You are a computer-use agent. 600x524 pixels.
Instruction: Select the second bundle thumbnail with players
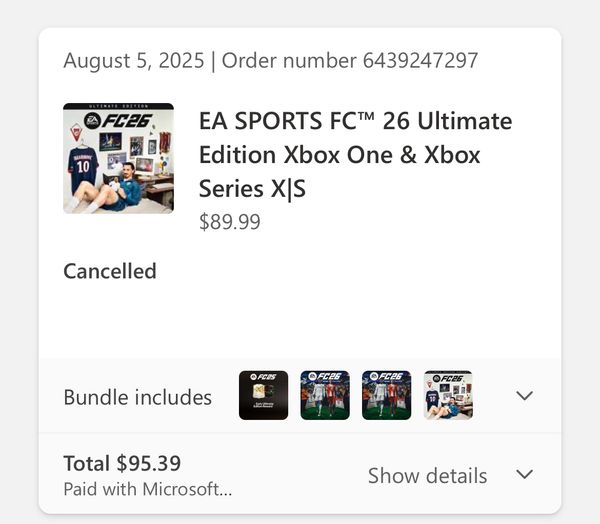click(325, 395)
